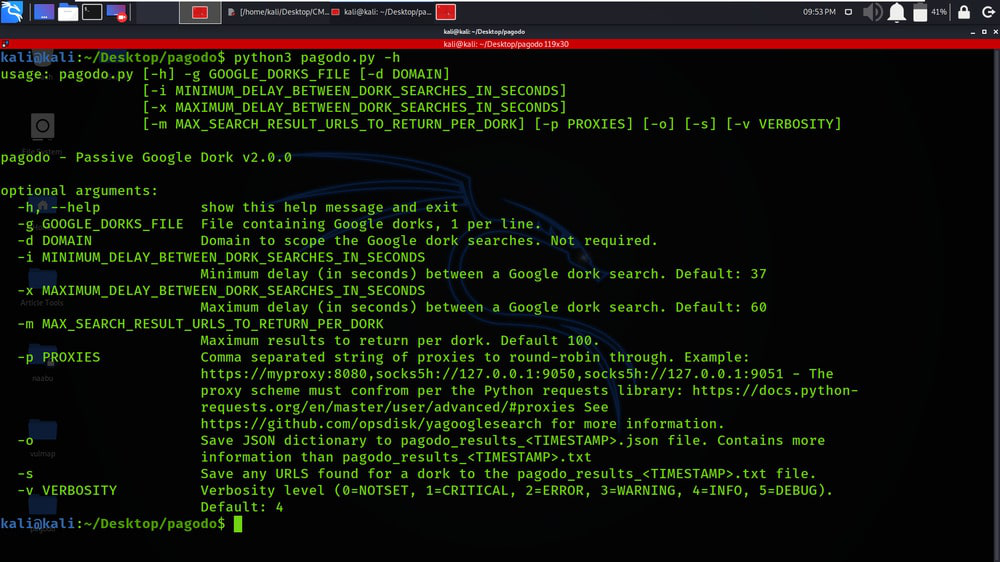Click the github.com/opsdisk/yagooglesearch URL
This screenshot has width=1000, height=562.
point(371,424)
